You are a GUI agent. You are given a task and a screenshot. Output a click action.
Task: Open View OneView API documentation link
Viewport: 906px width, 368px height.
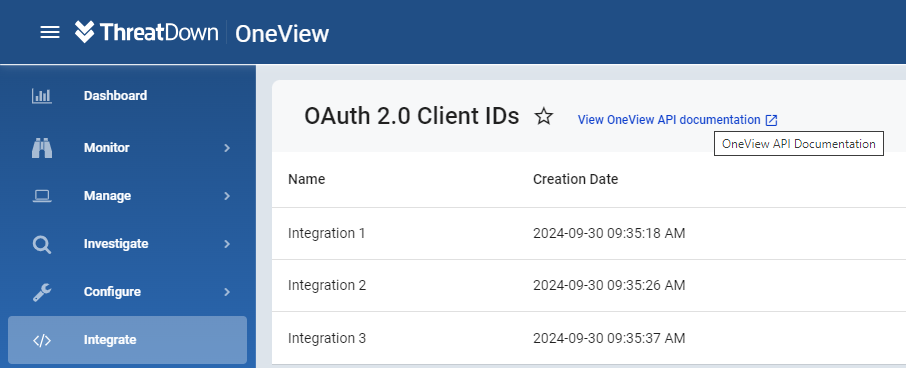tap(669, 120)
